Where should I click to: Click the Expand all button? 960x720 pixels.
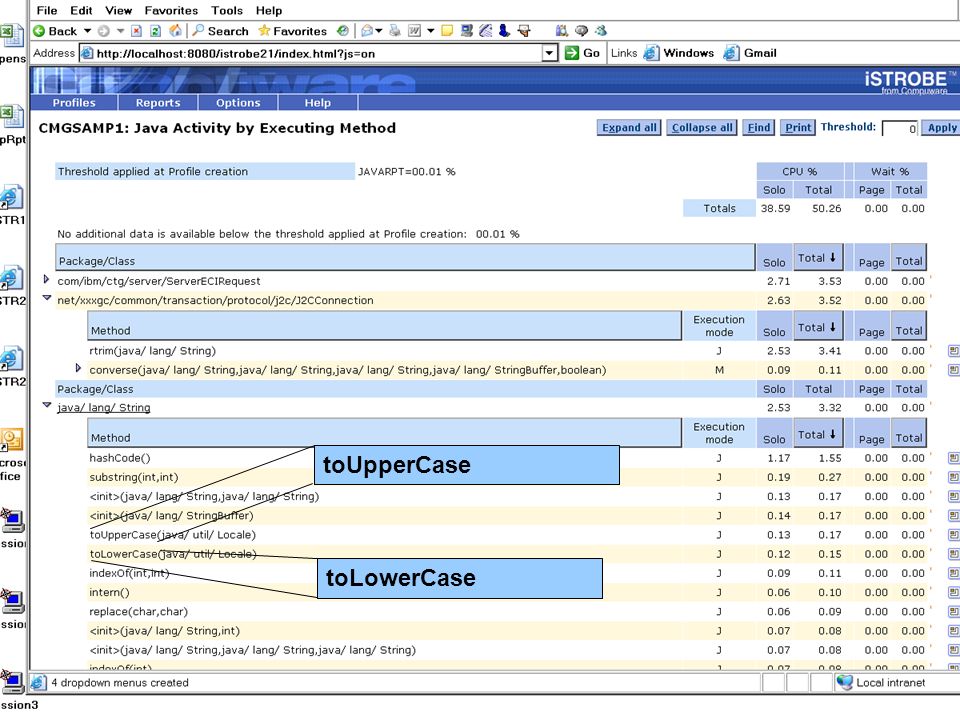pyautogui.click(x=629, y=127)
